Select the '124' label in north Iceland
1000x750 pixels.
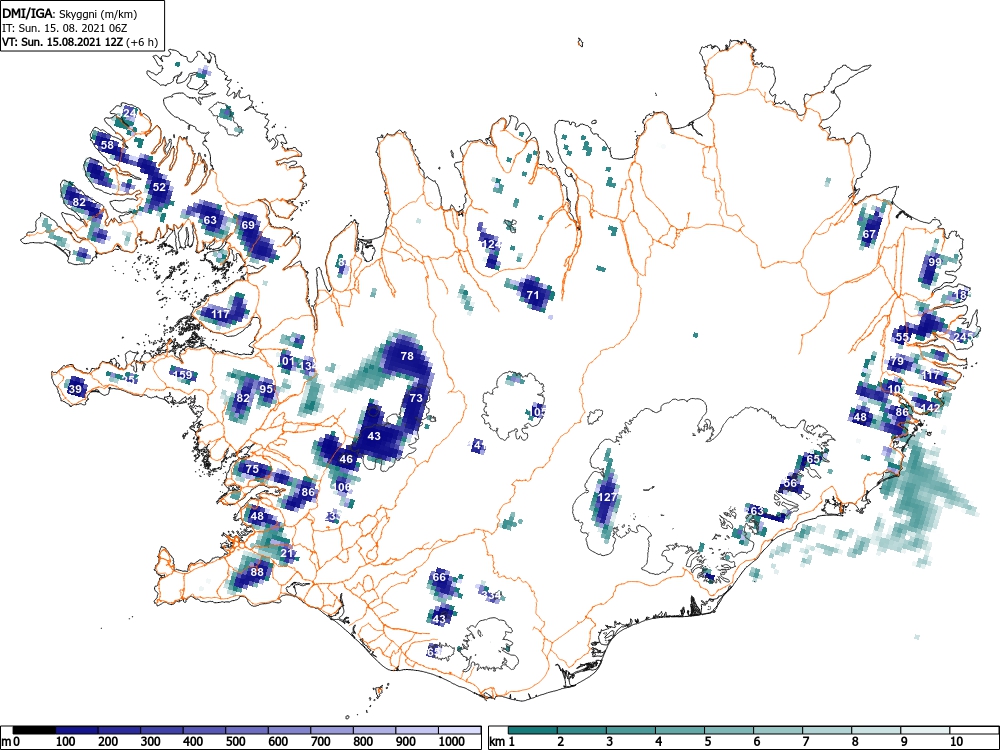click(x=491, y=244)
